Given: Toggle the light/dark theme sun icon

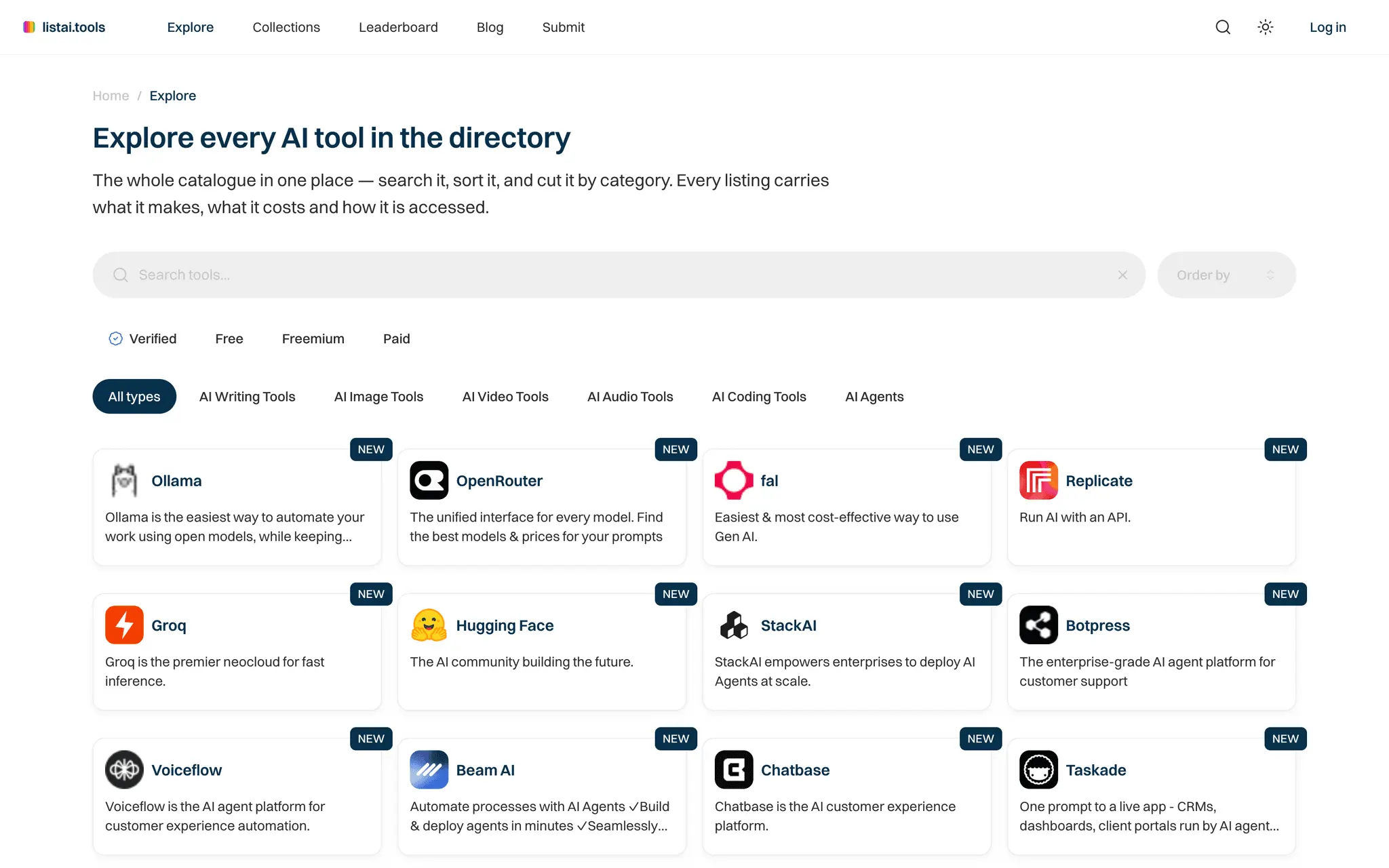Looking at the screenshot, I should 1265,27.
